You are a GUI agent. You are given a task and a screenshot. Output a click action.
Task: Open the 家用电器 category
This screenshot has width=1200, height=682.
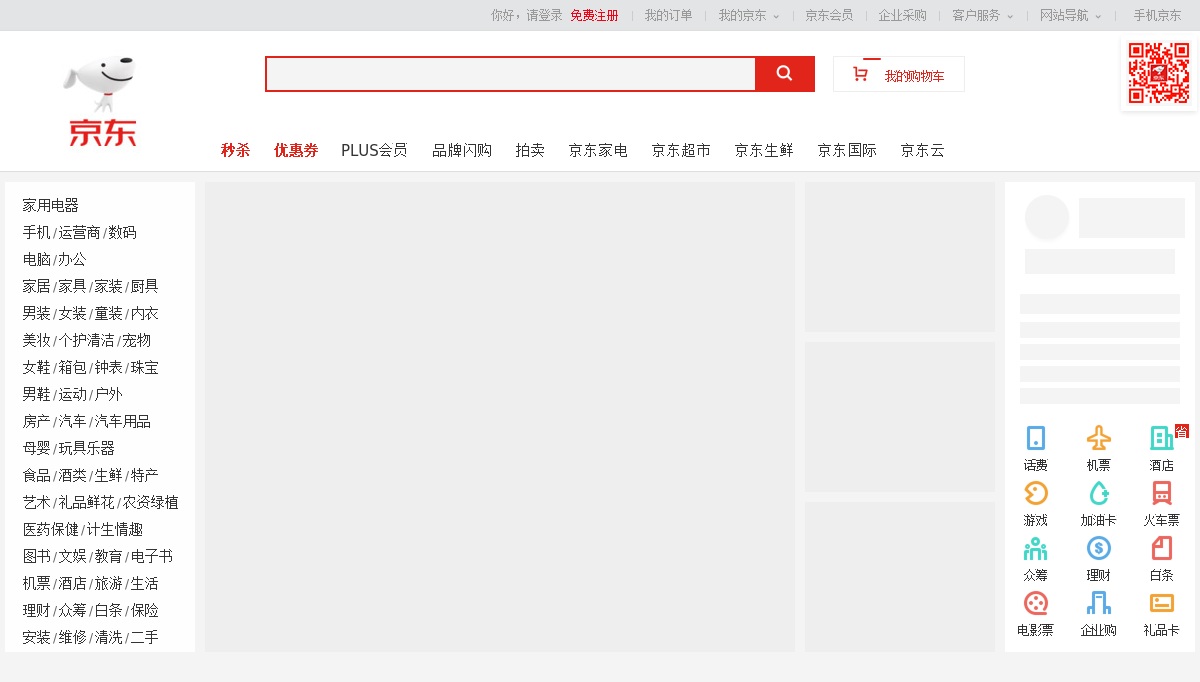51,205
